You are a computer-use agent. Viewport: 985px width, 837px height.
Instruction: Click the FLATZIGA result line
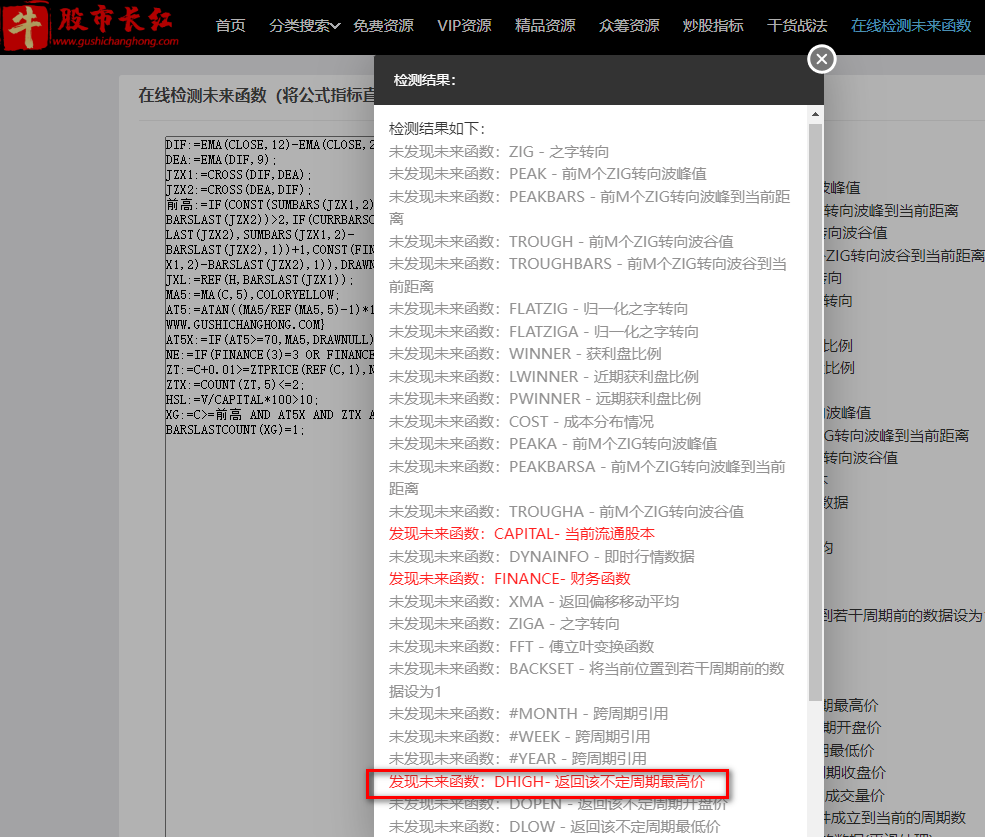(543, 331)
